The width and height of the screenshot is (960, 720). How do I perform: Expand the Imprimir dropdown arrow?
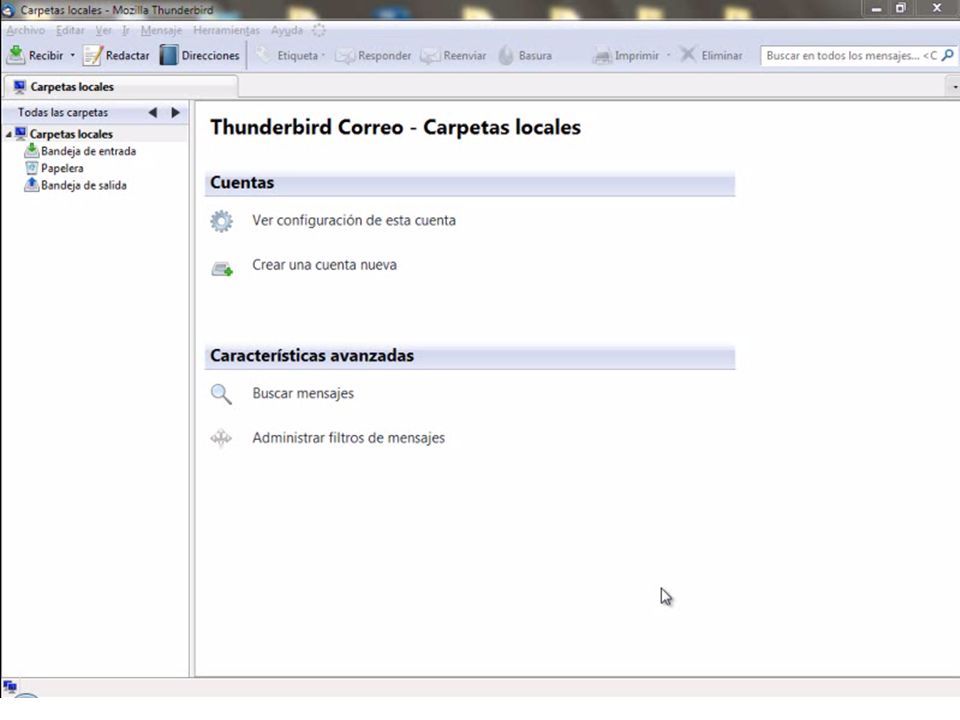point(669,55)
